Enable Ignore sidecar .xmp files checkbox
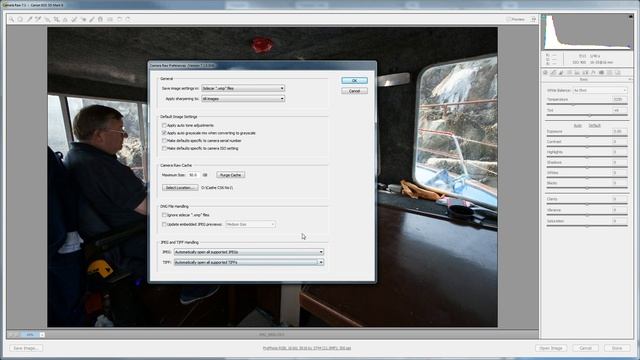 click(x=164, y=215)
